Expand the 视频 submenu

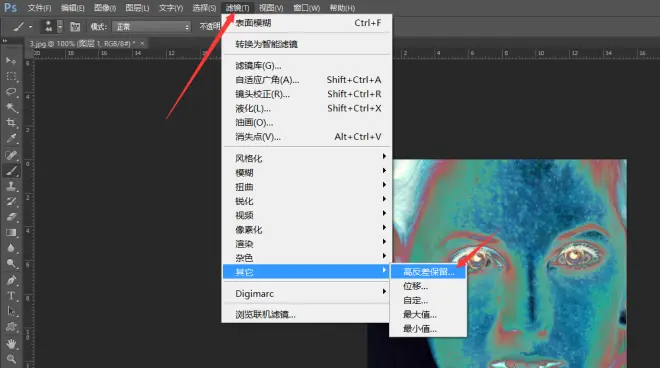307,216
